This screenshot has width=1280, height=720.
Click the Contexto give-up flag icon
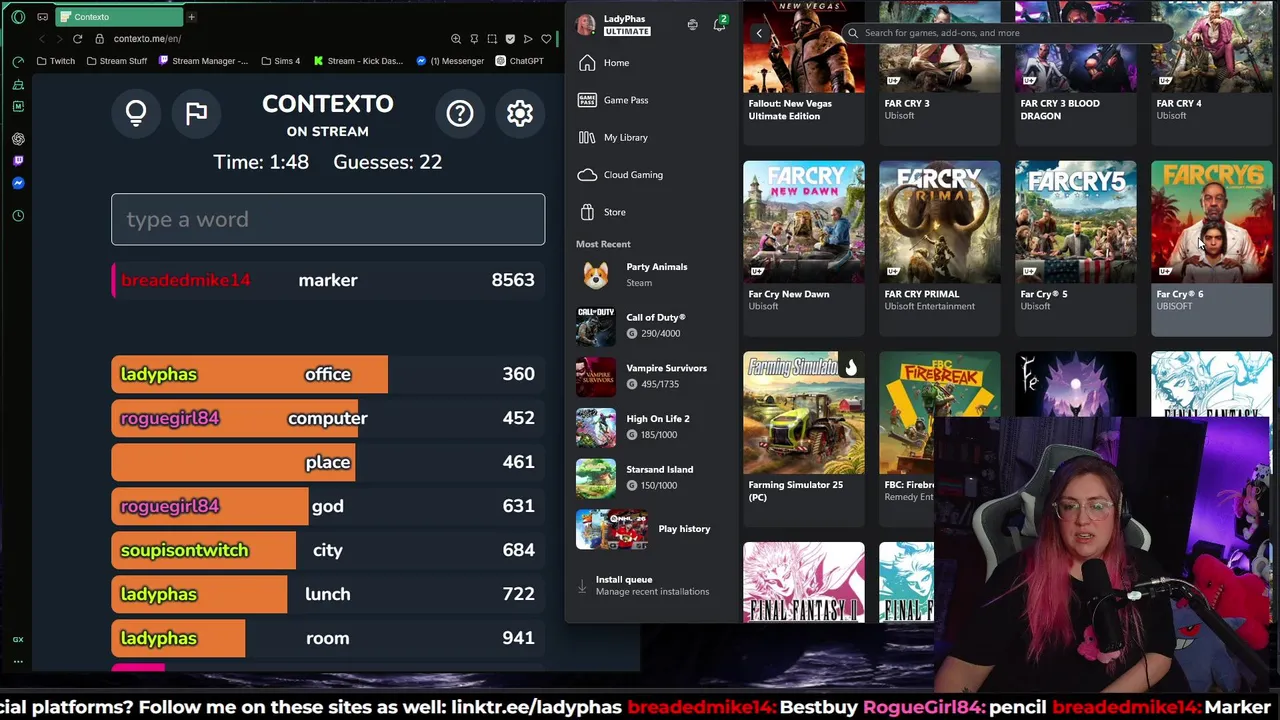click(x=196, y=113)
